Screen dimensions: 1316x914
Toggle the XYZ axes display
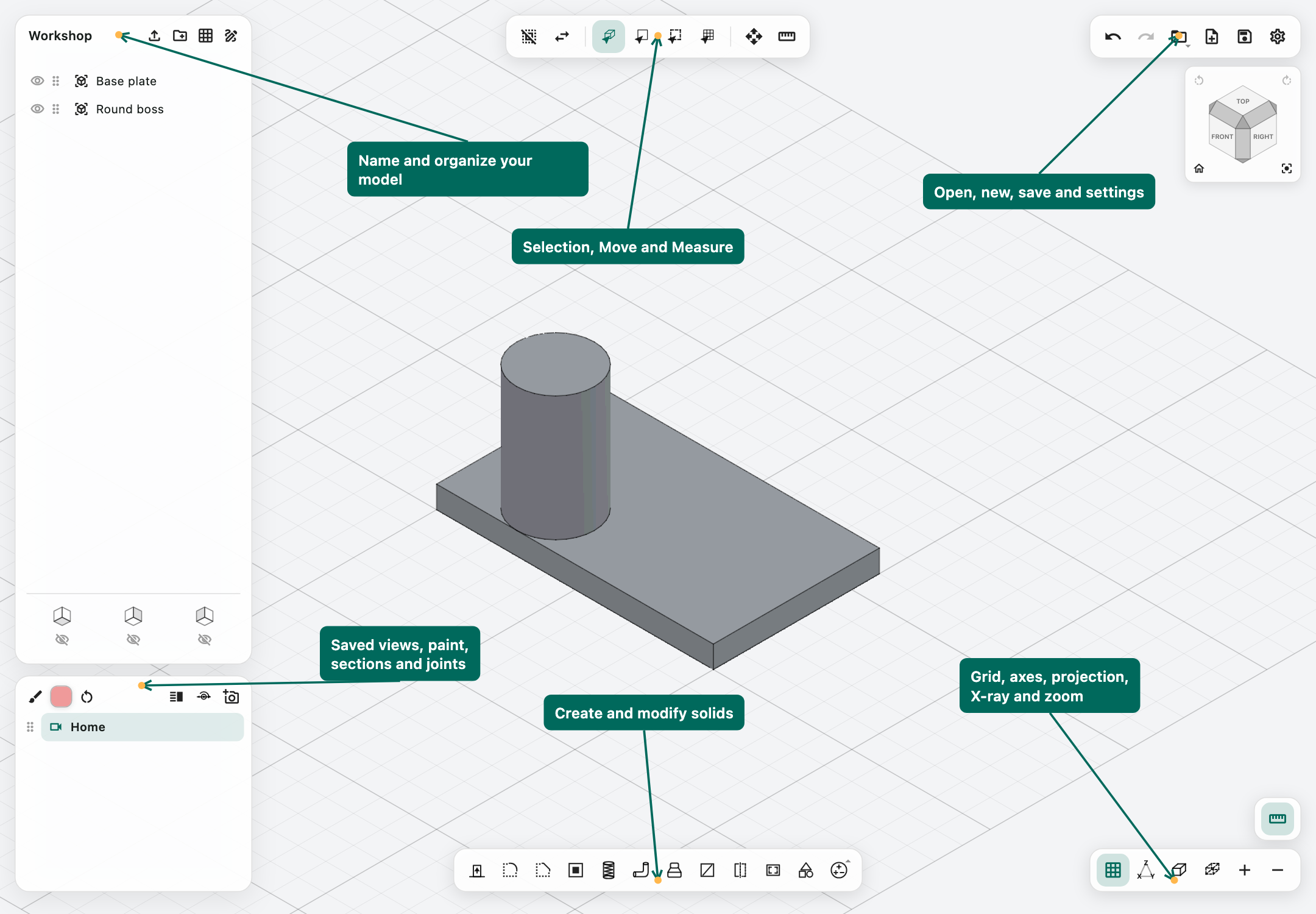(1146, 870)
